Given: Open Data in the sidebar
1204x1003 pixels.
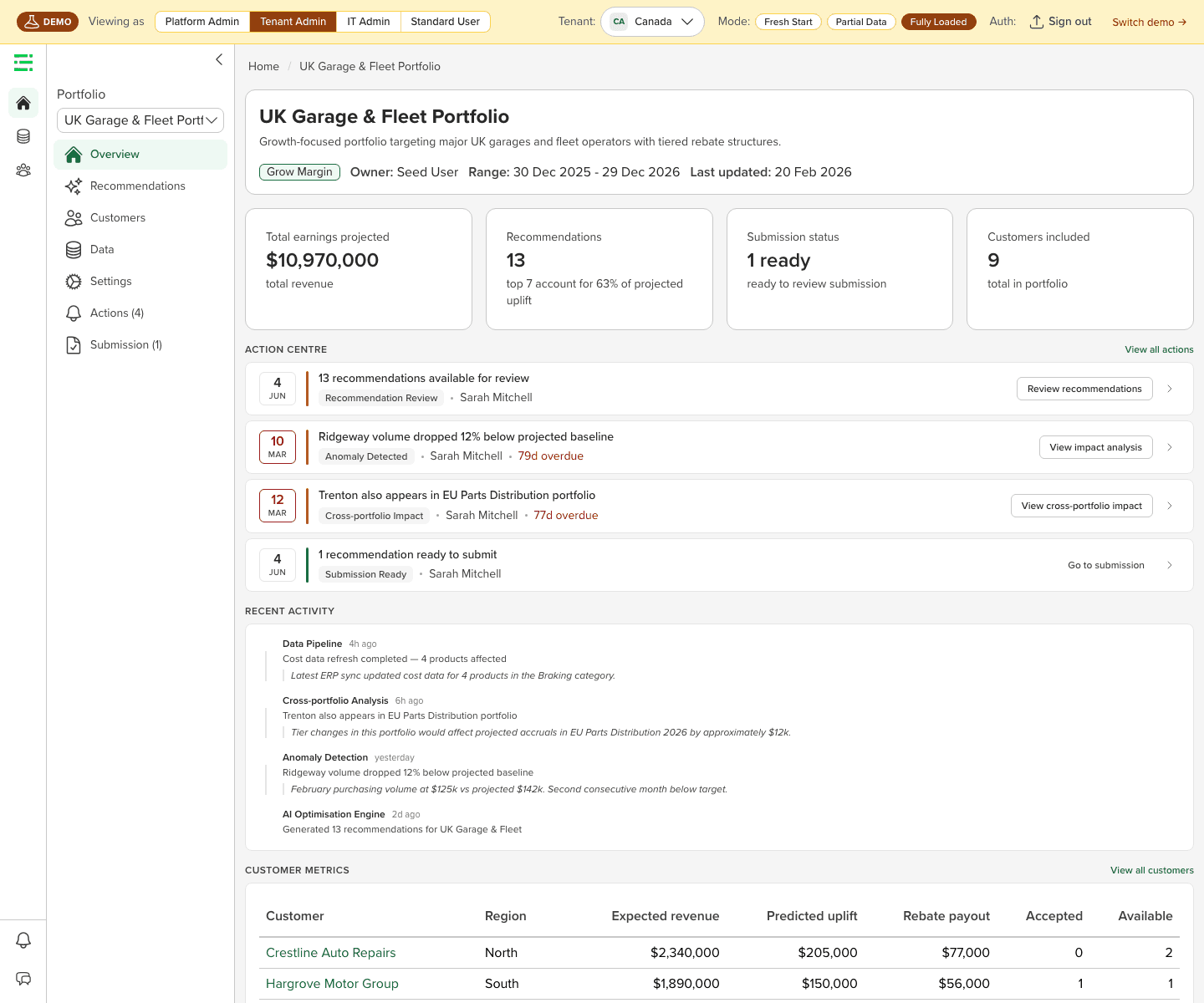Looking at the screenshot, I should coord(140,250).
